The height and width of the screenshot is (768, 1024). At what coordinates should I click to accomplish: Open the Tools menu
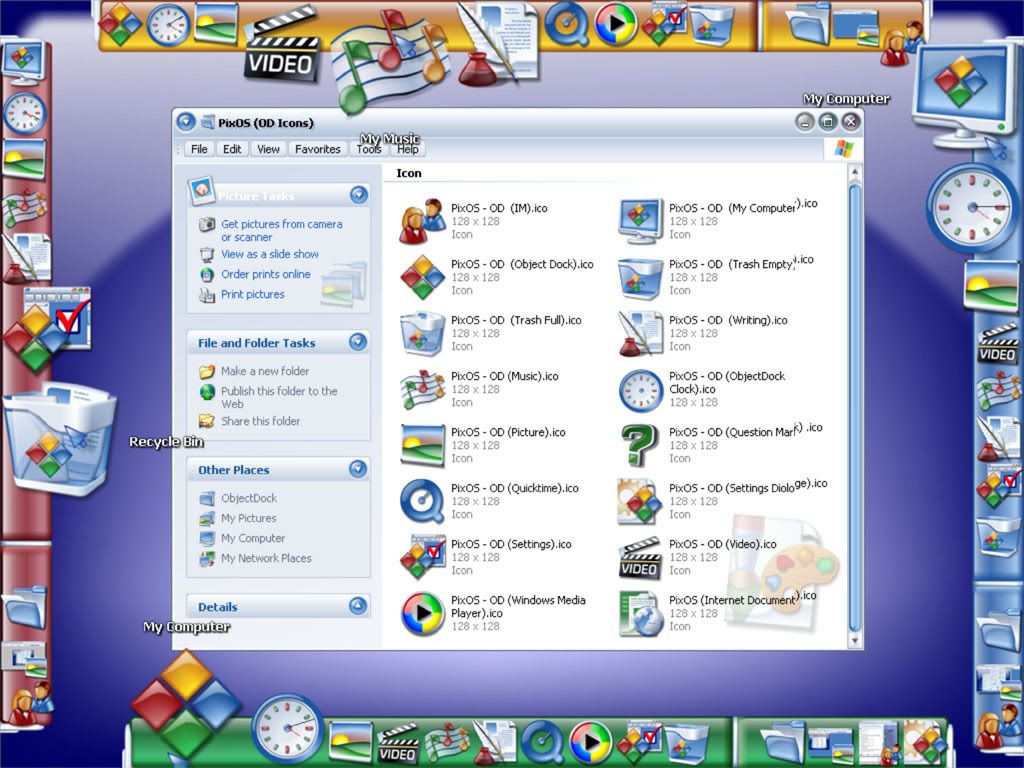coord(369,149)
